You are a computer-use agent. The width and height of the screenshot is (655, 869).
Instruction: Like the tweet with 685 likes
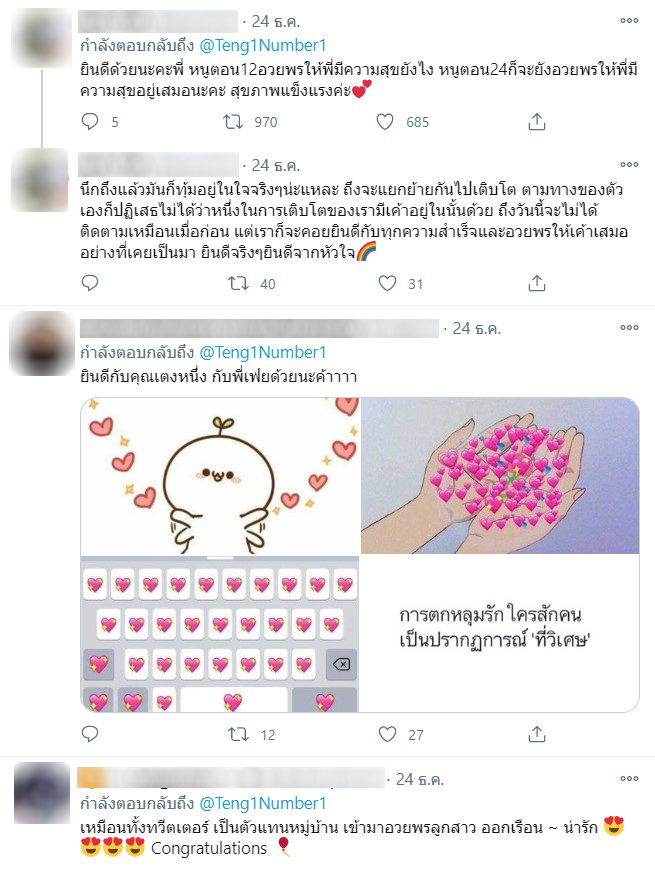pyautogui.click(x=385, y=121)
